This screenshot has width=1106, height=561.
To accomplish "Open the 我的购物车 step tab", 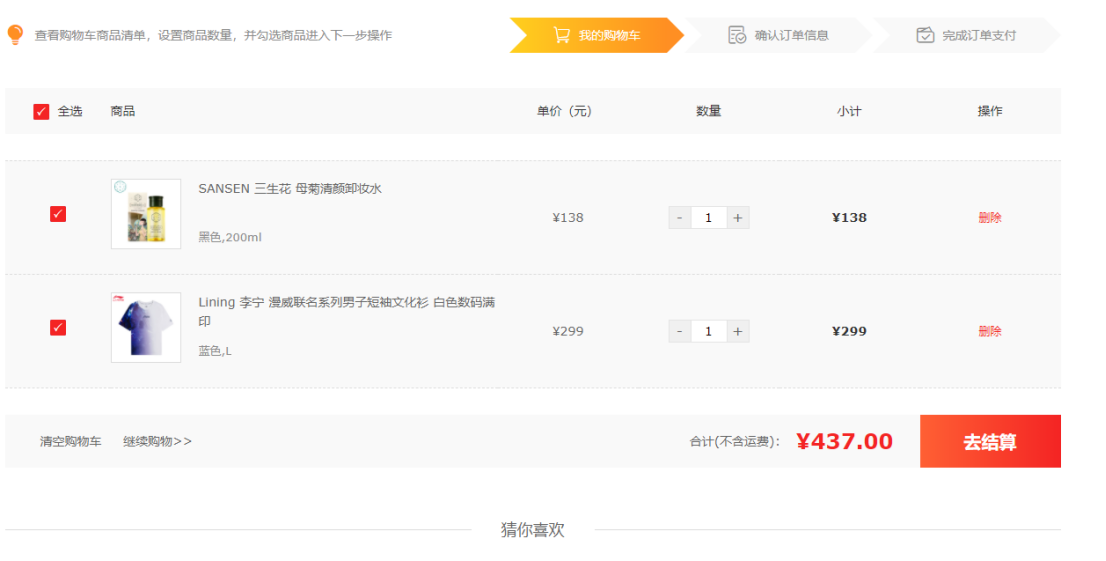I will 609,35.
